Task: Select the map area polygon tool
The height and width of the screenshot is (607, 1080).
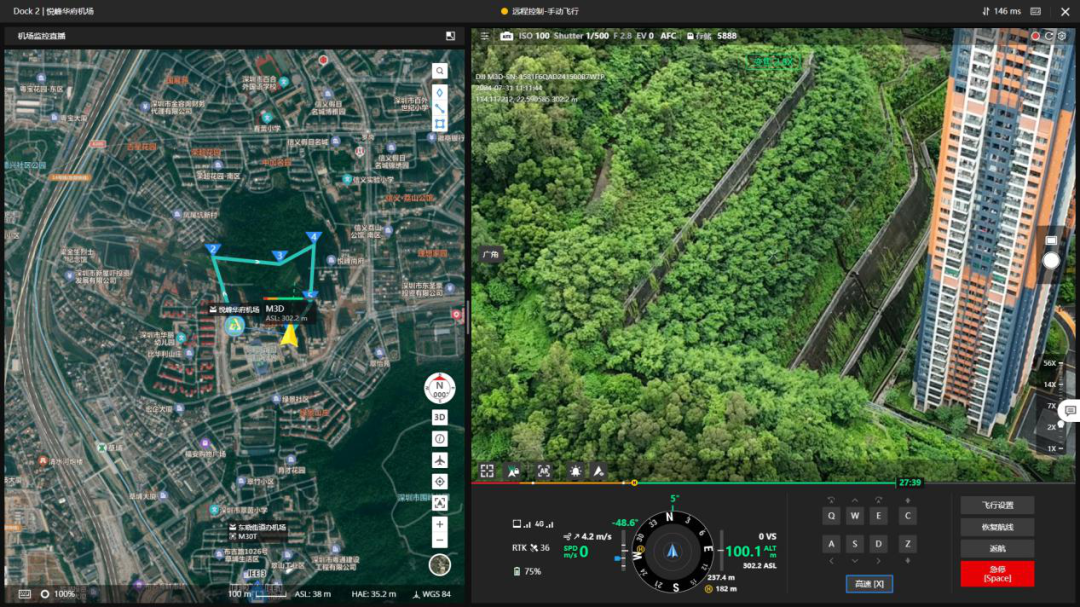Action: click(x=439, y=125)
